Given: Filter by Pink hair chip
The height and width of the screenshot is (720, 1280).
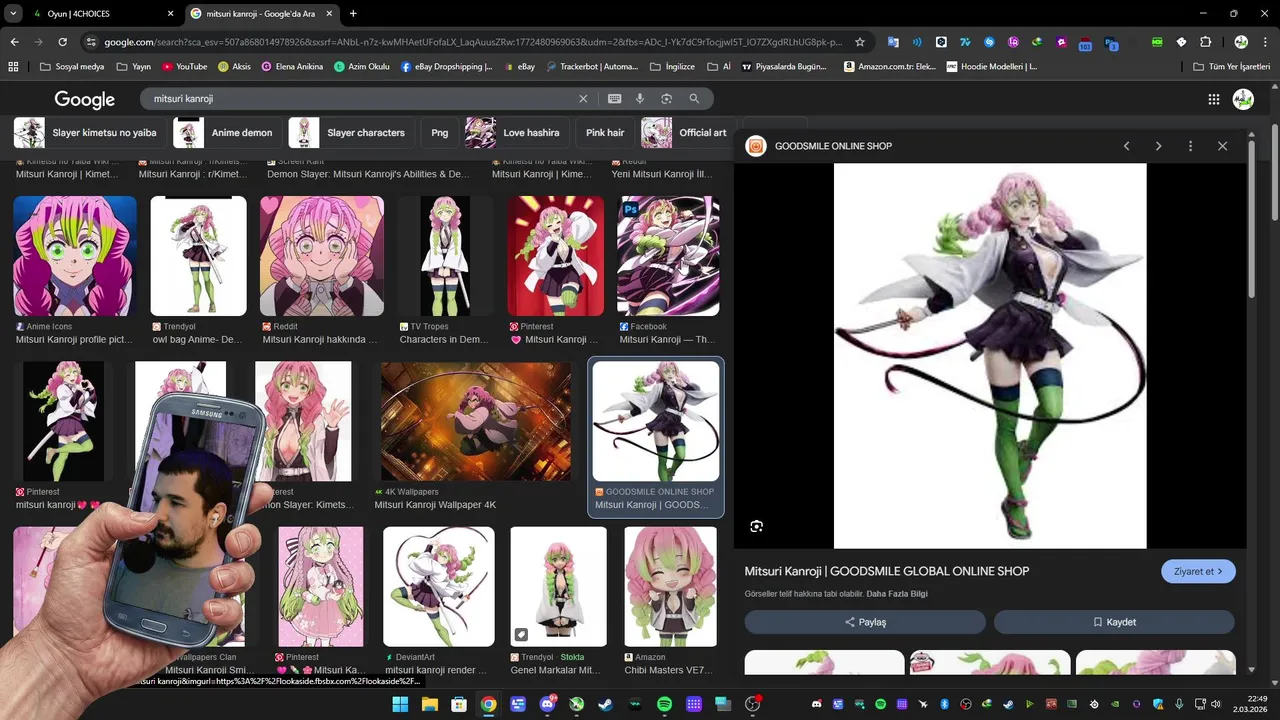Looking at the screenshot, I should (x=605, y=132).
